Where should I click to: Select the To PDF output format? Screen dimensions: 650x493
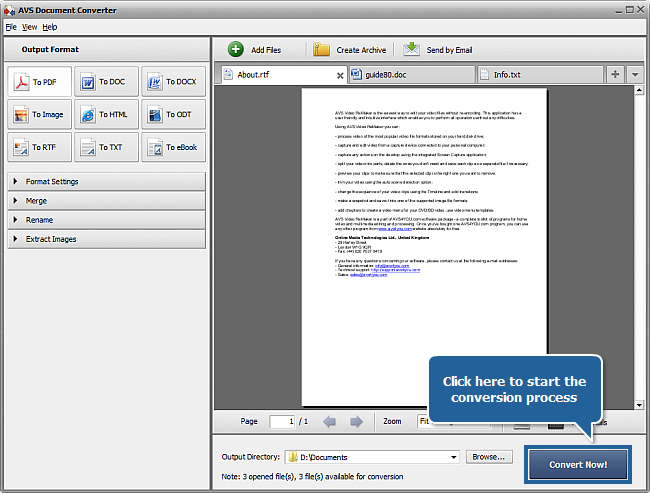[x=39, y=82]
